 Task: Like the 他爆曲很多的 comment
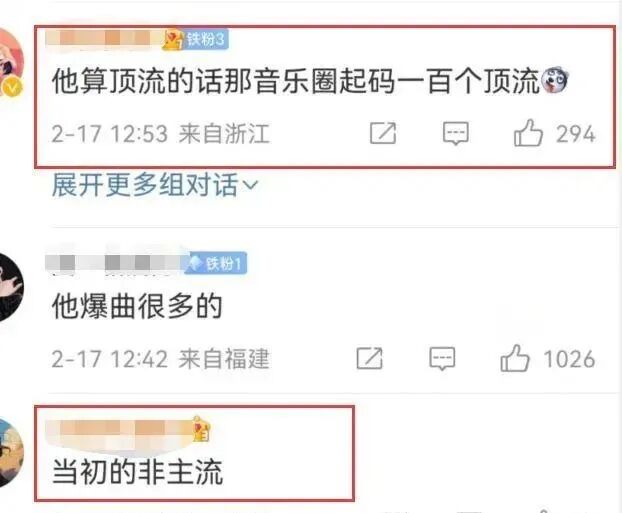[514, 358]
